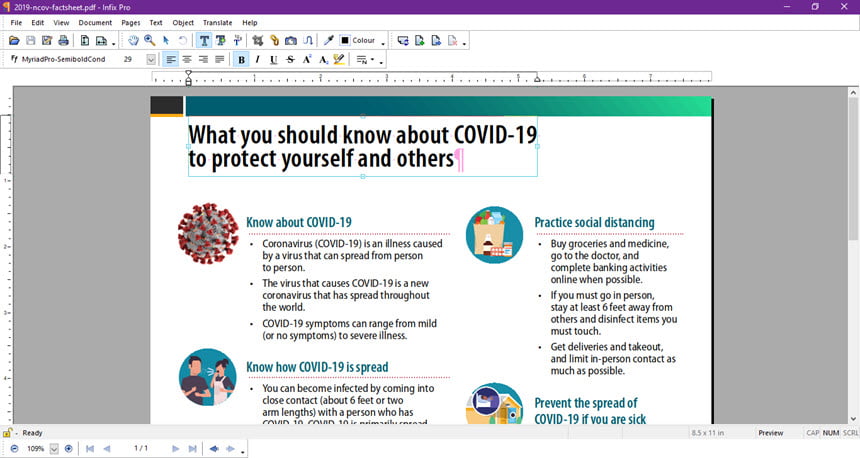This screenshot has width=860, height=458.
Task: Click the 'Practice social distancing' heading
Action: (595, 222)
